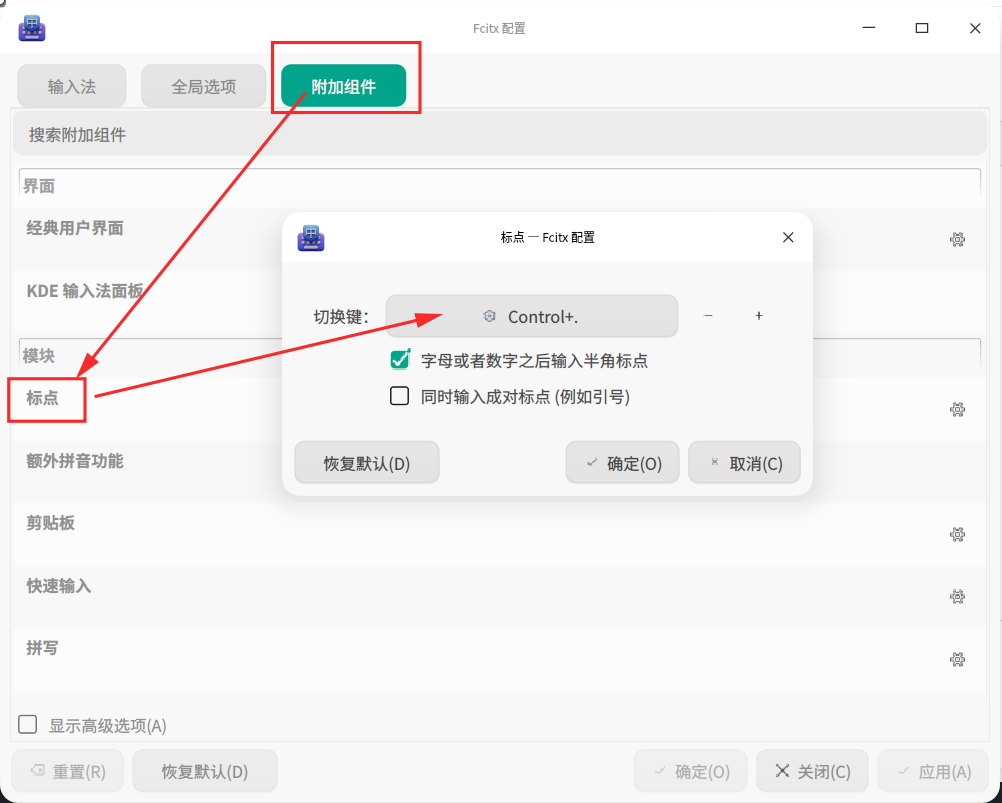Open settings gear for 剪贴板

(x=957, y=534)
